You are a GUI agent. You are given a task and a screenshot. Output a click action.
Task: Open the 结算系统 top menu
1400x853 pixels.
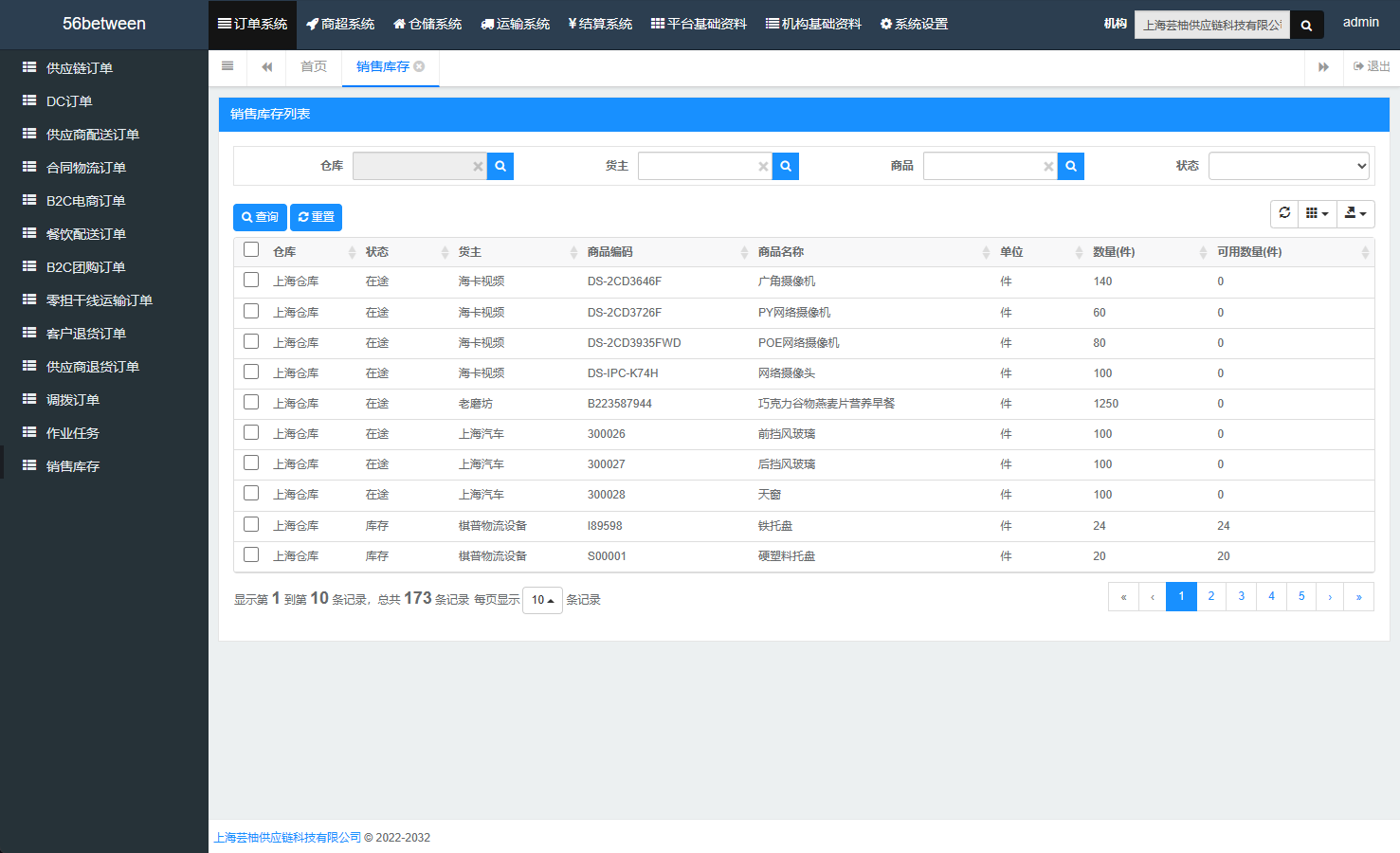[x=600, y=24]
